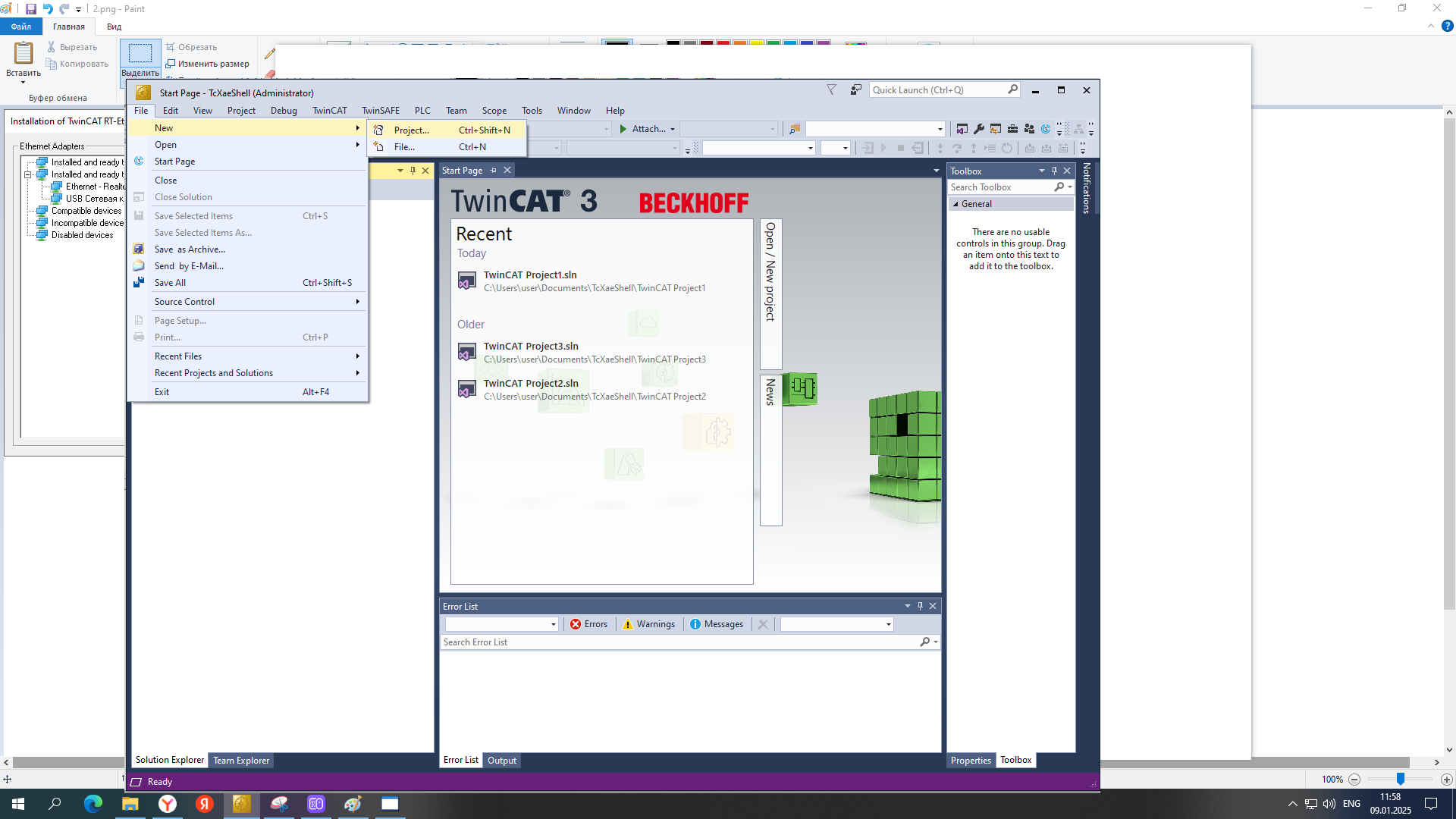1456x819 pixels.
Task: Open TwinCAT Project1.sln recent link
Action: [x=530, y=275]
